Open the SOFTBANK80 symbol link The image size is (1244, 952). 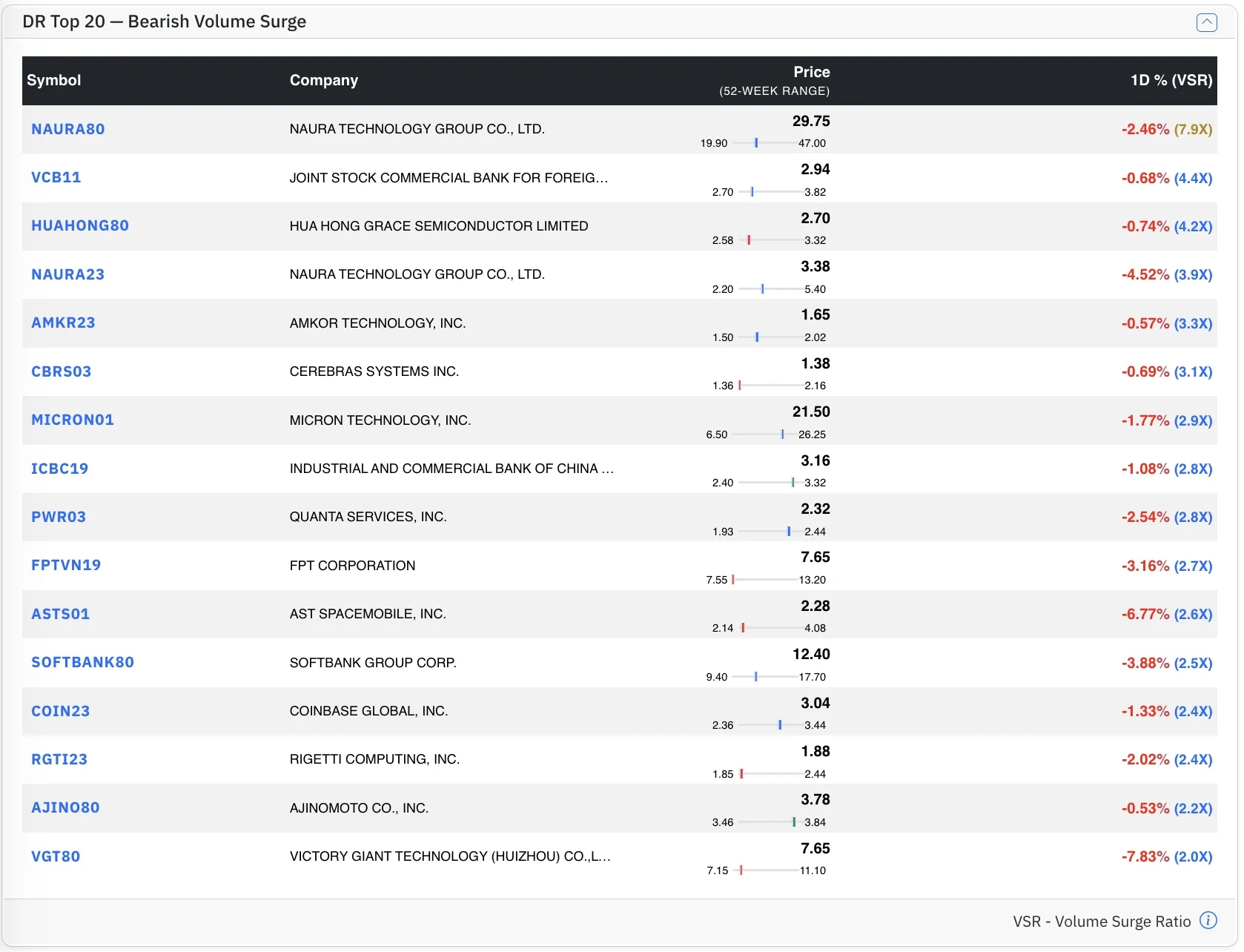point(83,662)
